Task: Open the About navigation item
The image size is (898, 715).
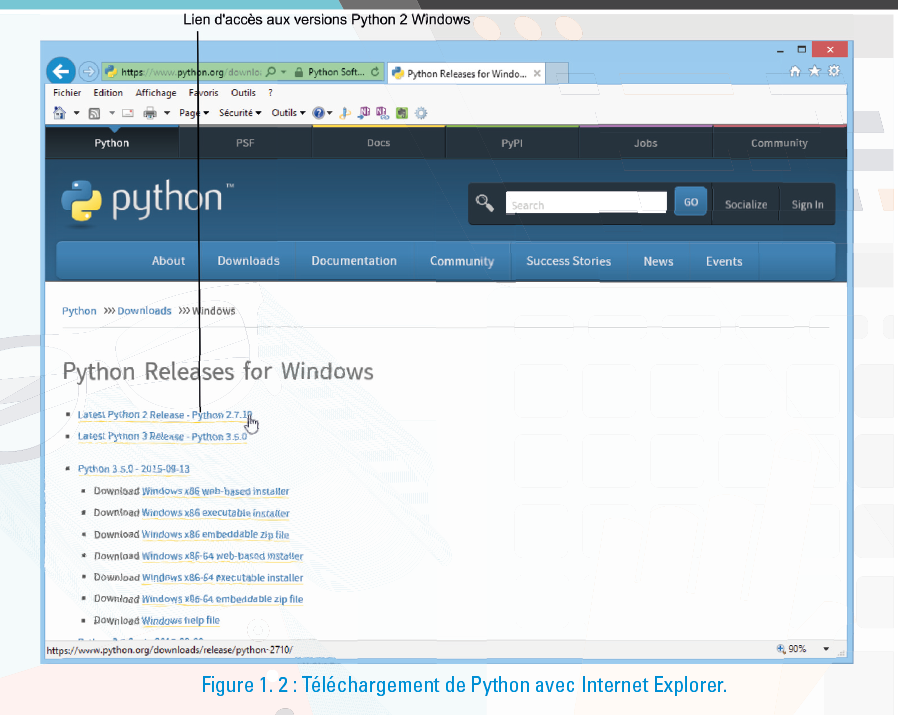Action: click(168, 261)
